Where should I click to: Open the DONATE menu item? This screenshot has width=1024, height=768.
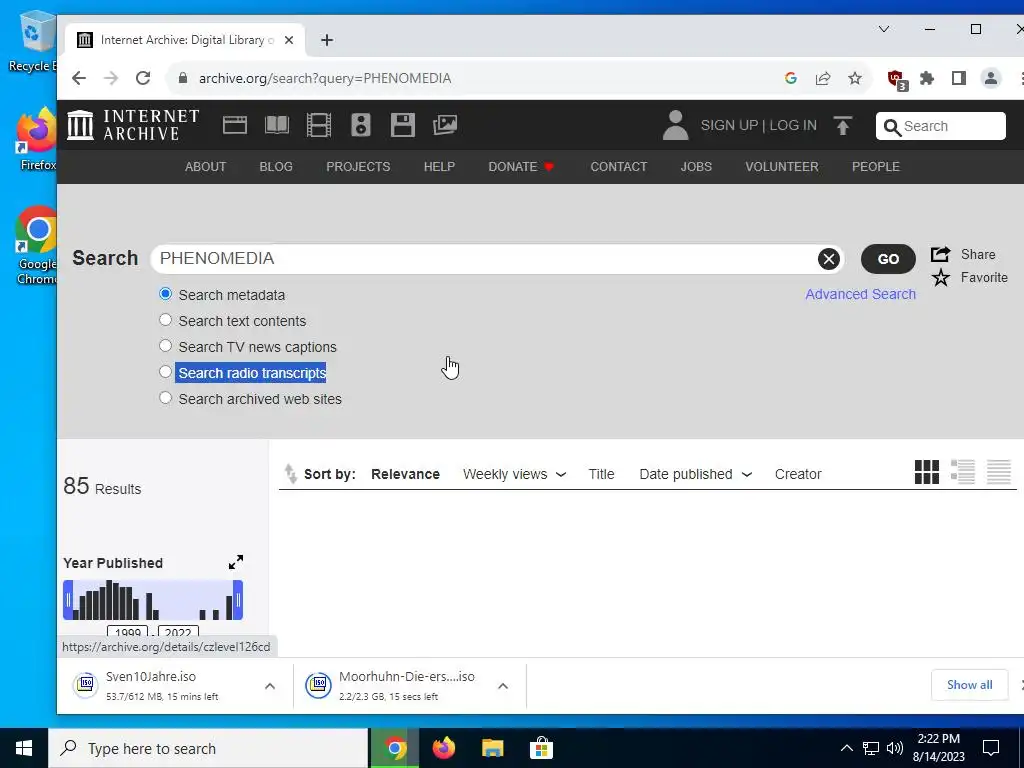tap(520, 167)
